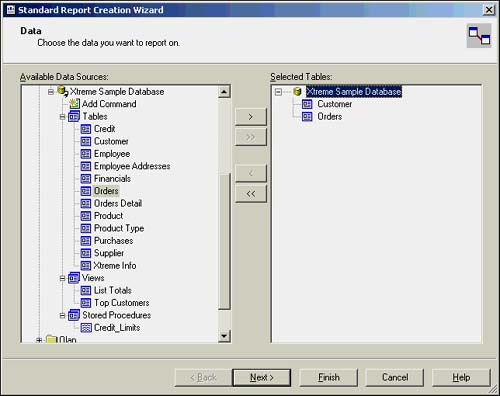Select the Xtreme Info label
Viewport: 500px width, 396px height.
click(x=115, y=266)
